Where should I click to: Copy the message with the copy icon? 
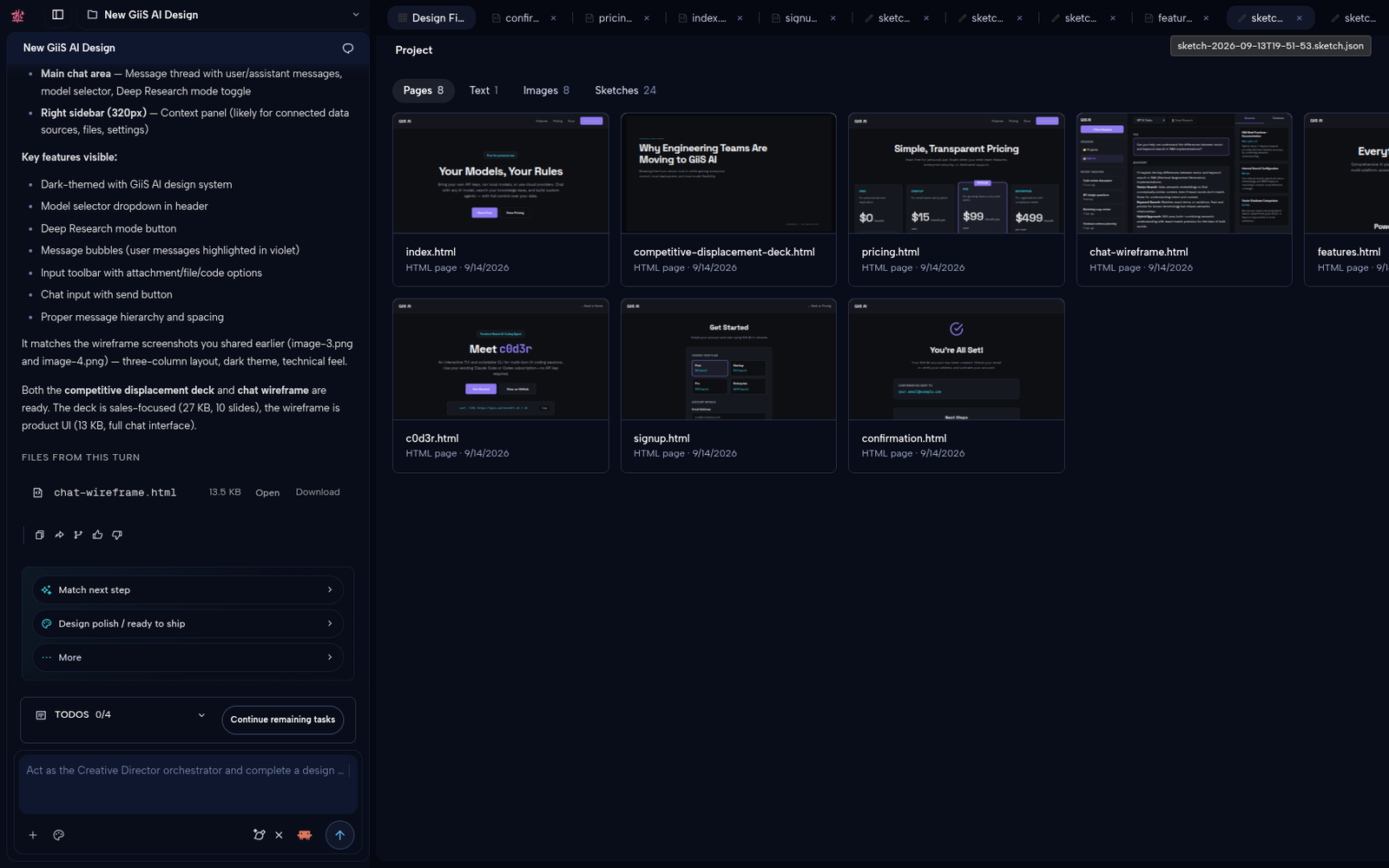(x=39, y=535)
